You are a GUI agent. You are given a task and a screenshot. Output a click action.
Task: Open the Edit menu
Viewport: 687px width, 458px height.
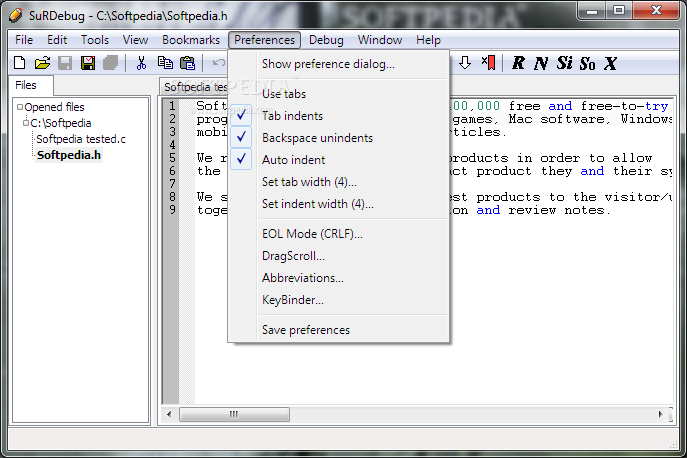(57, 40)
